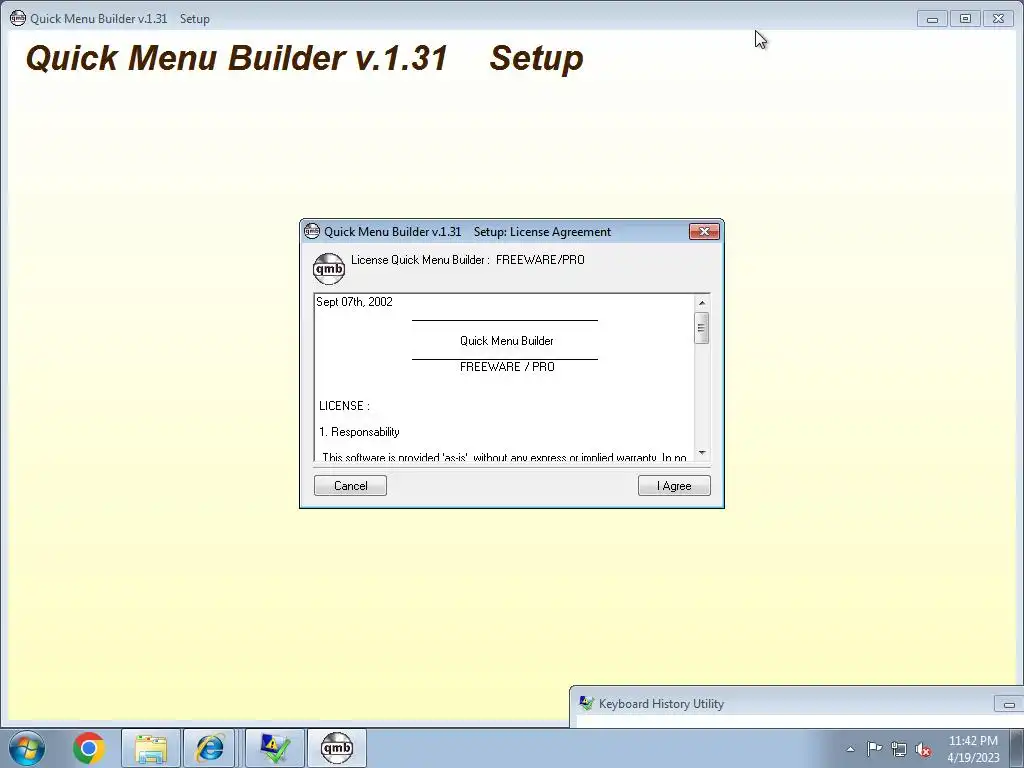The height and width of the screenshot is (768, 1024).
Task: Click the qmb logo in license dialog
Action: (328, 268)
